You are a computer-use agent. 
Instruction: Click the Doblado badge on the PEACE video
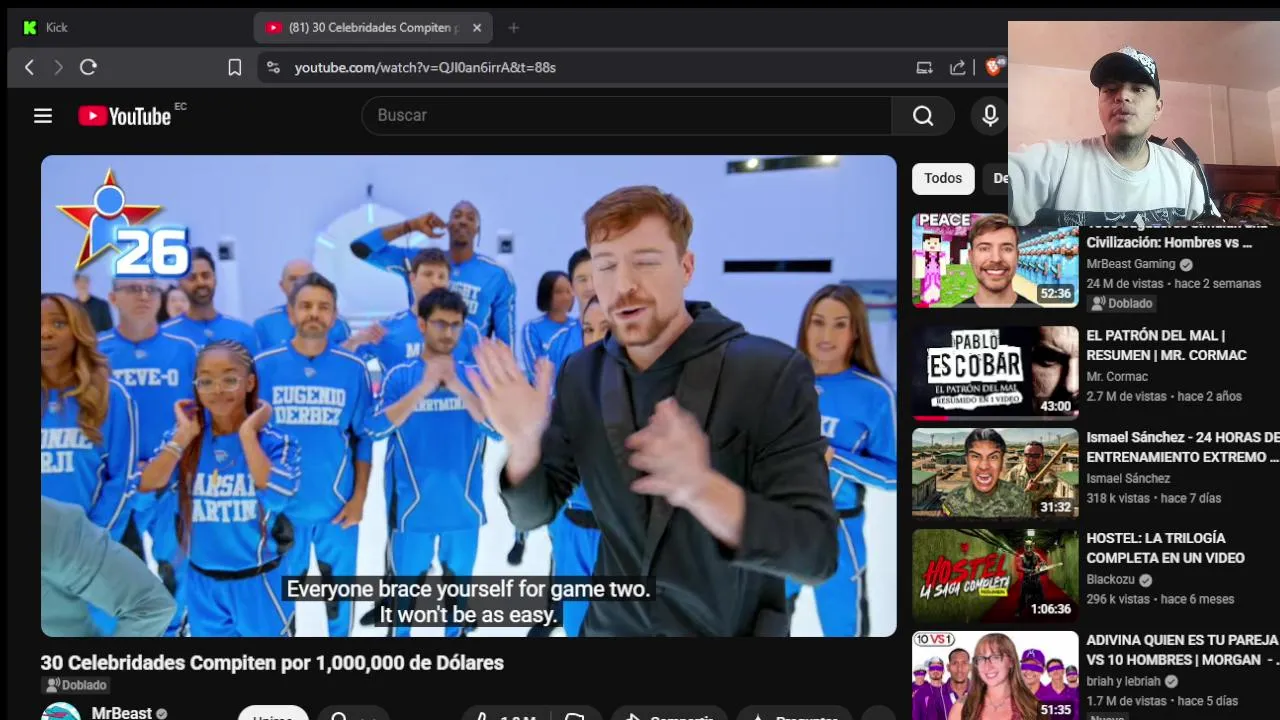(1121, 303)
